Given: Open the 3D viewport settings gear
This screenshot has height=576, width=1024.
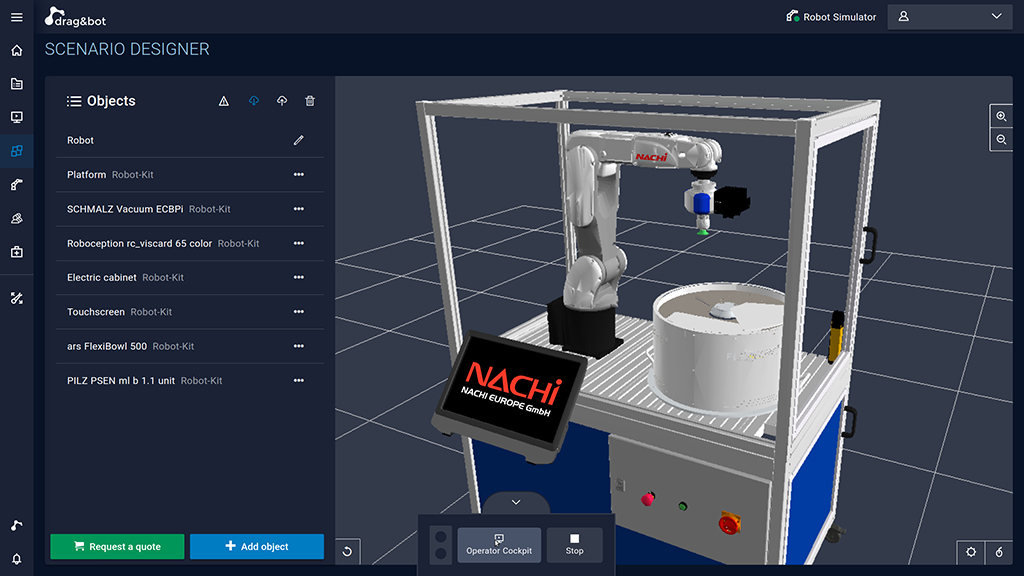Looking at the screenshot, I should click(971, 552).
